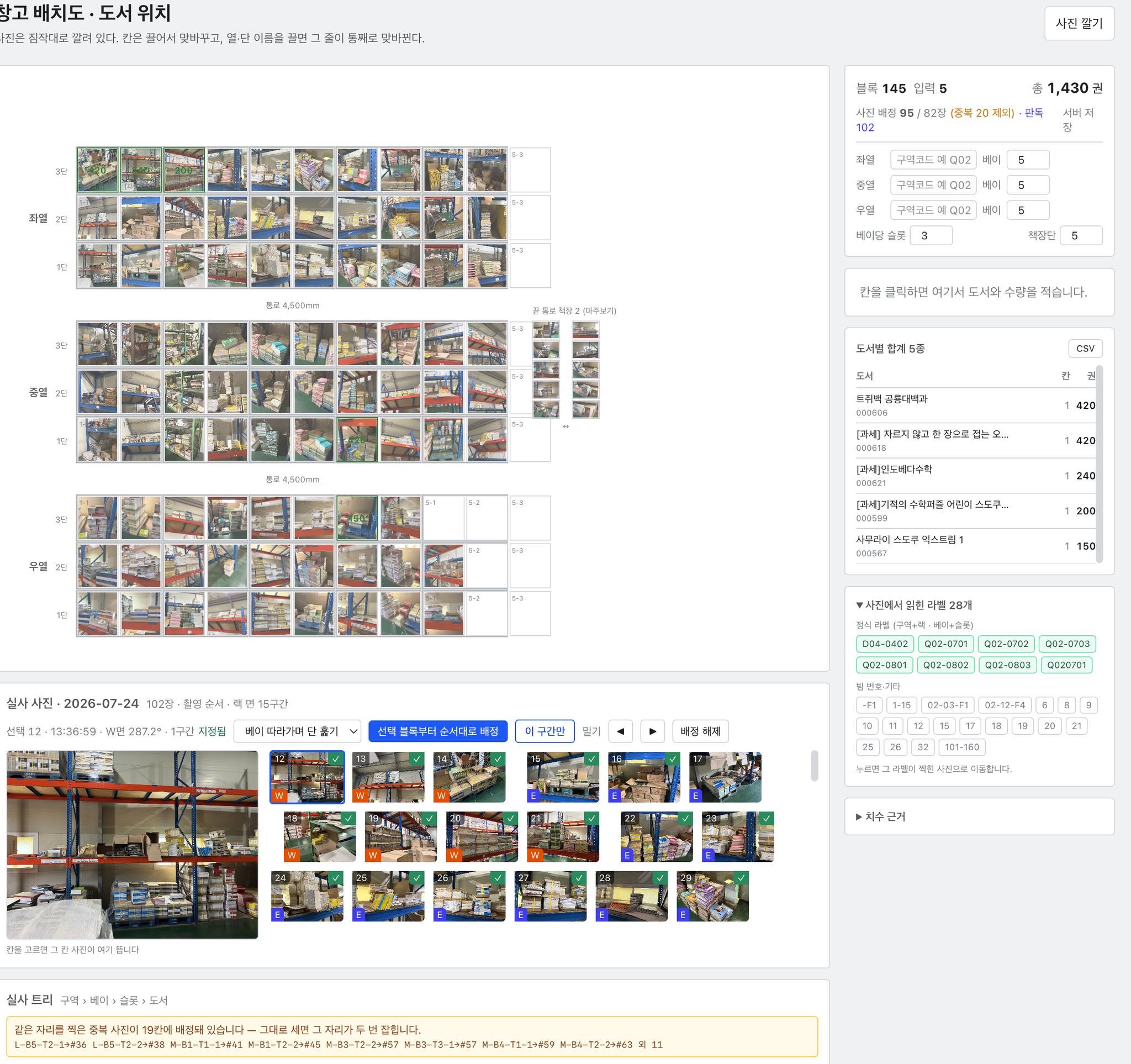This screenshot has width=1131, height=1064.
Task: Click the large preview of photo 12
Action: [x=132, y=844]
